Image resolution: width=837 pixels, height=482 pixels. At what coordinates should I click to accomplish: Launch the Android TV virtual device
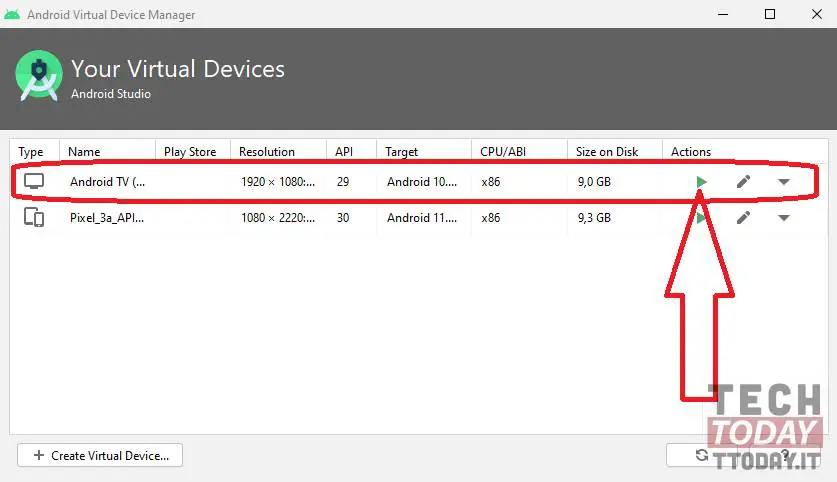pos(701,182)
